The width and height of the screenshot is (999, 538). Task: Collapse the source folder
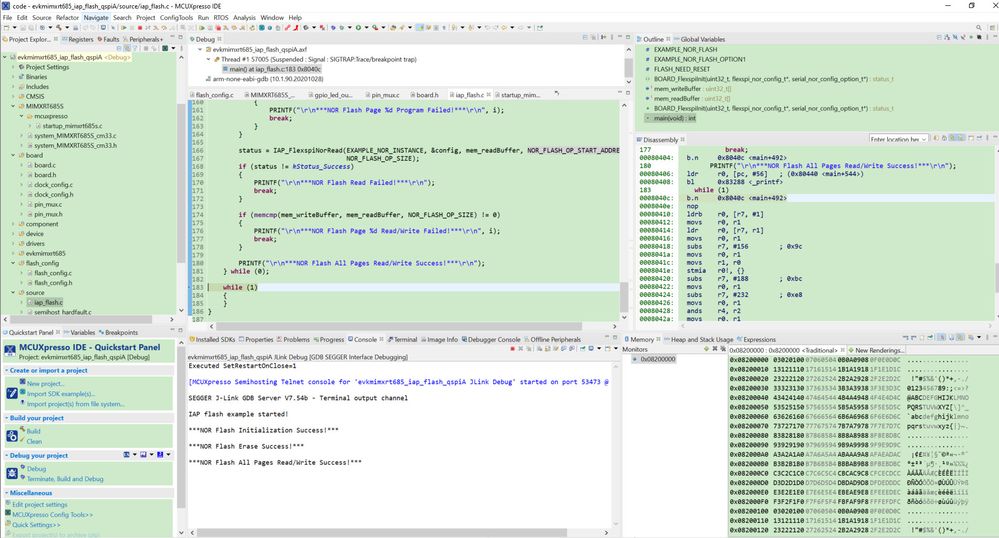[x=13, y=293]
